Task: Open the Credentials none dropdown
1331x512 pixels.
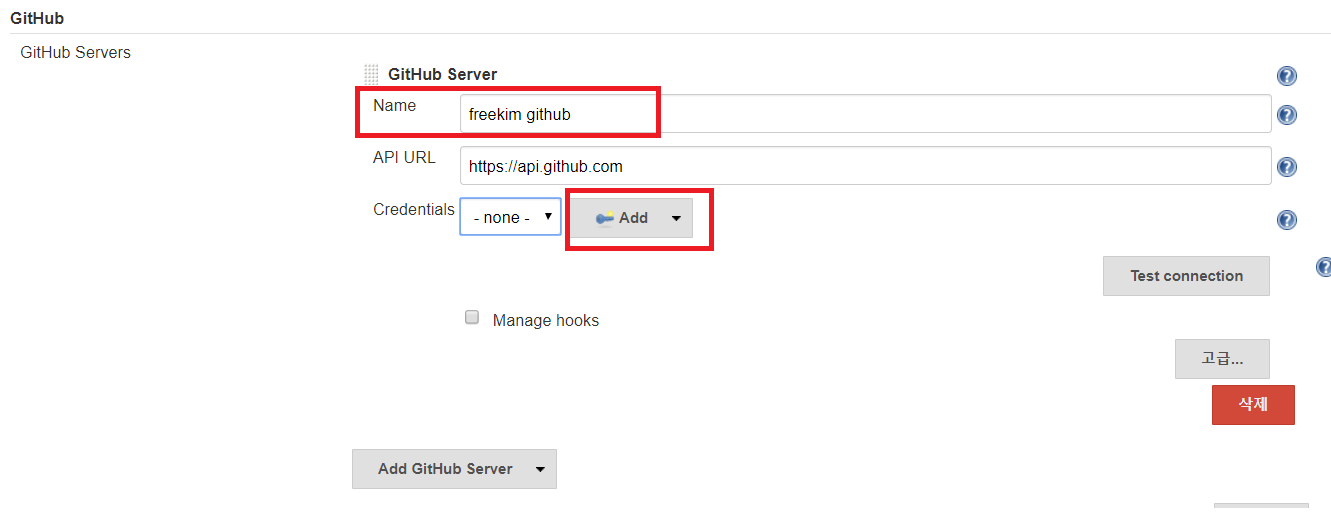Action: pyautogui.click(x=510, y=217)
